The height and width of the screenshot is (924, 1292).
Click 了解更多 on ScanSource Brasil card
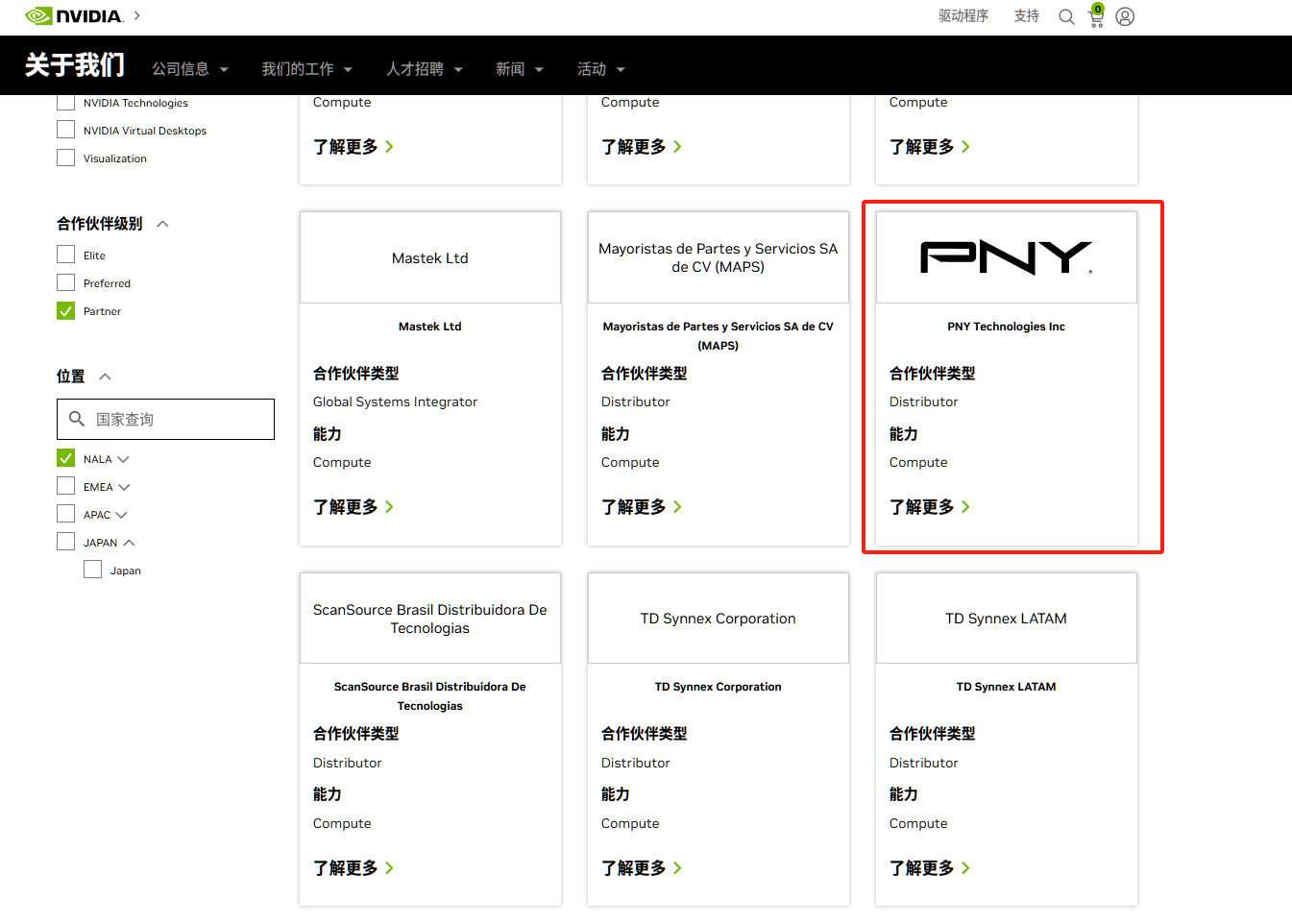tap(353, 867)
